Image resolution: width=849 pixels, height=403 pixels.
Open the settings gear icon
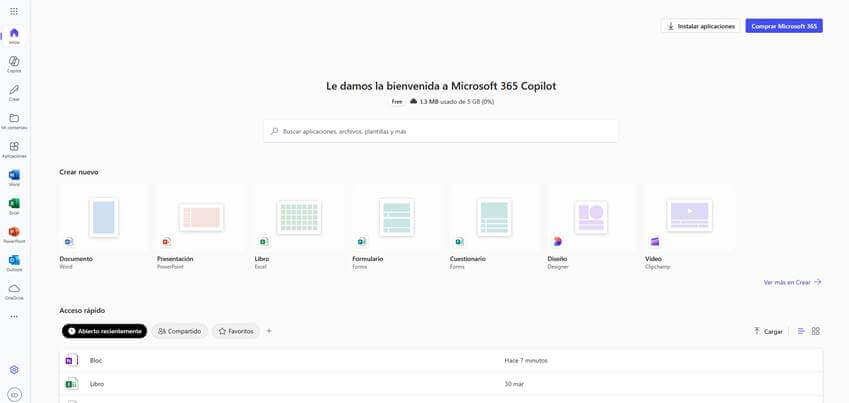coord(14,369)
